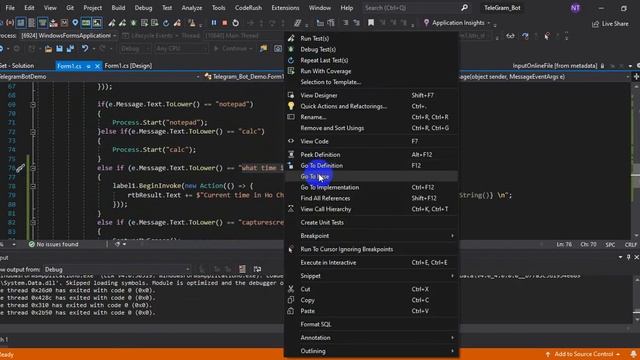This screenshot has height=360, width=640.
Task: Click the Live Share button
Action: click(x=610, y=24)
